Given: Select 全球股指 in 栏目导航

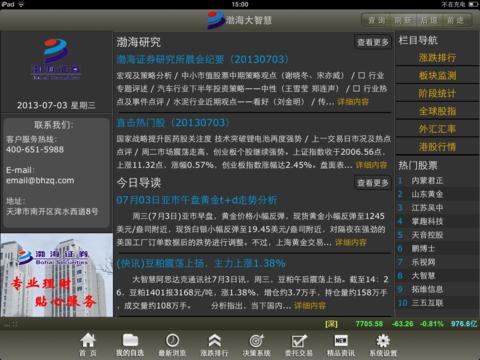Looking at the screenshot, I should coord(437,111).
